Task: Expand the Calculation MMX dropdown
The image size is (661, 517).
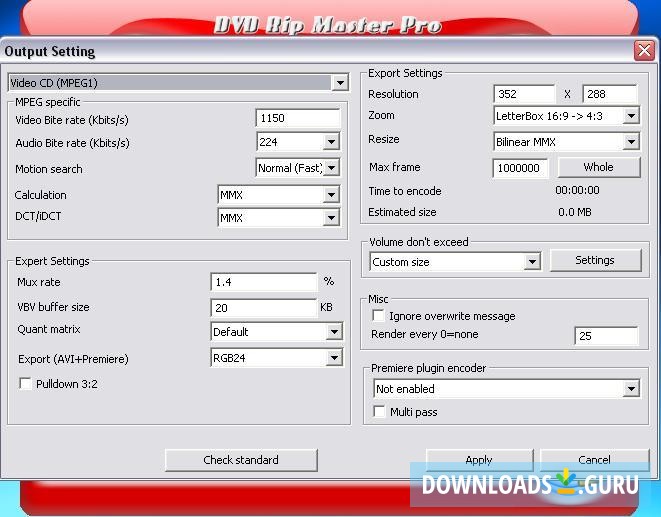Action: point(279,195)
